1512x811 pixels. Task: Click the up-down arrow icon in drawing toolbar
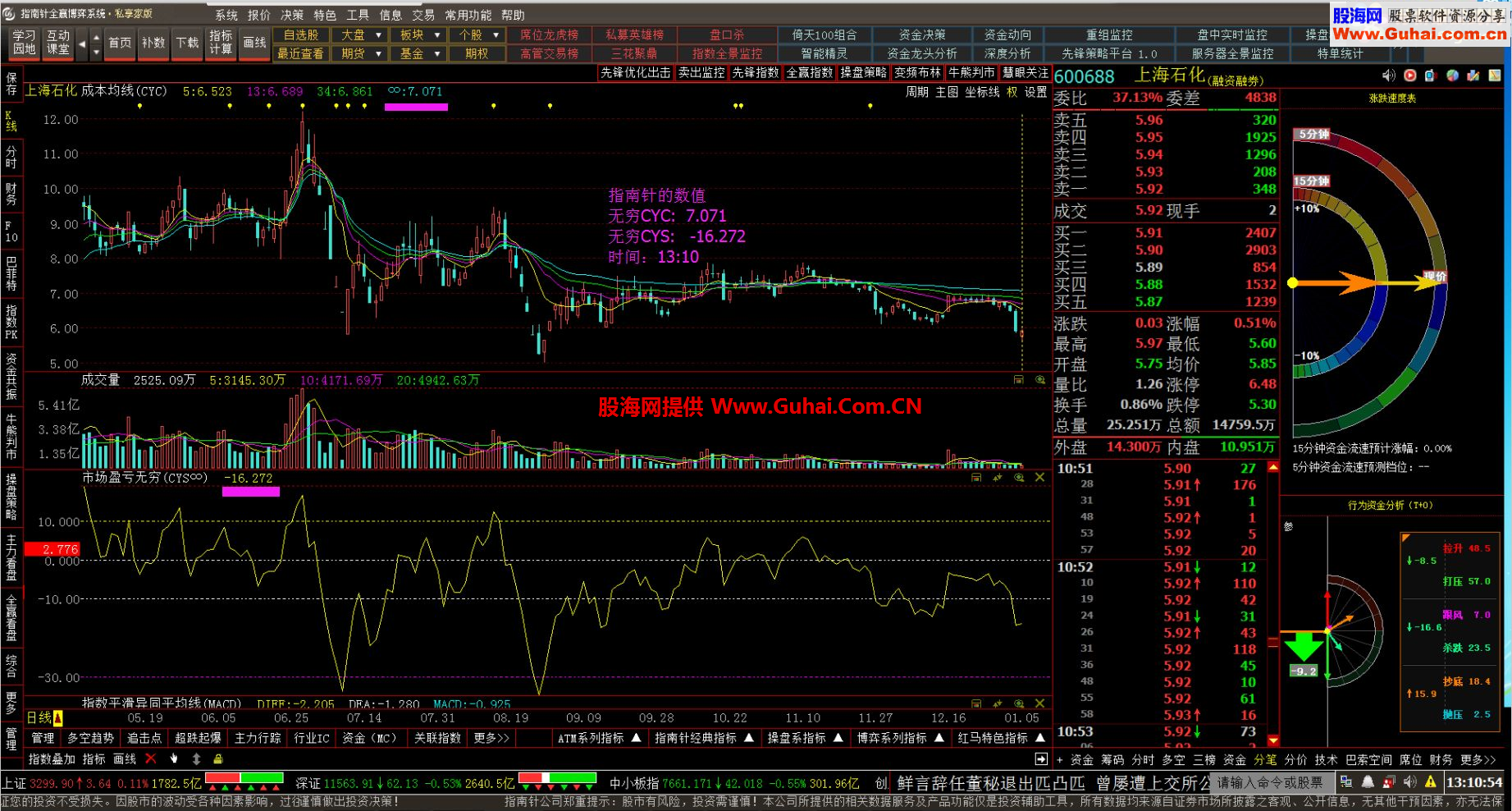(196, 758)
